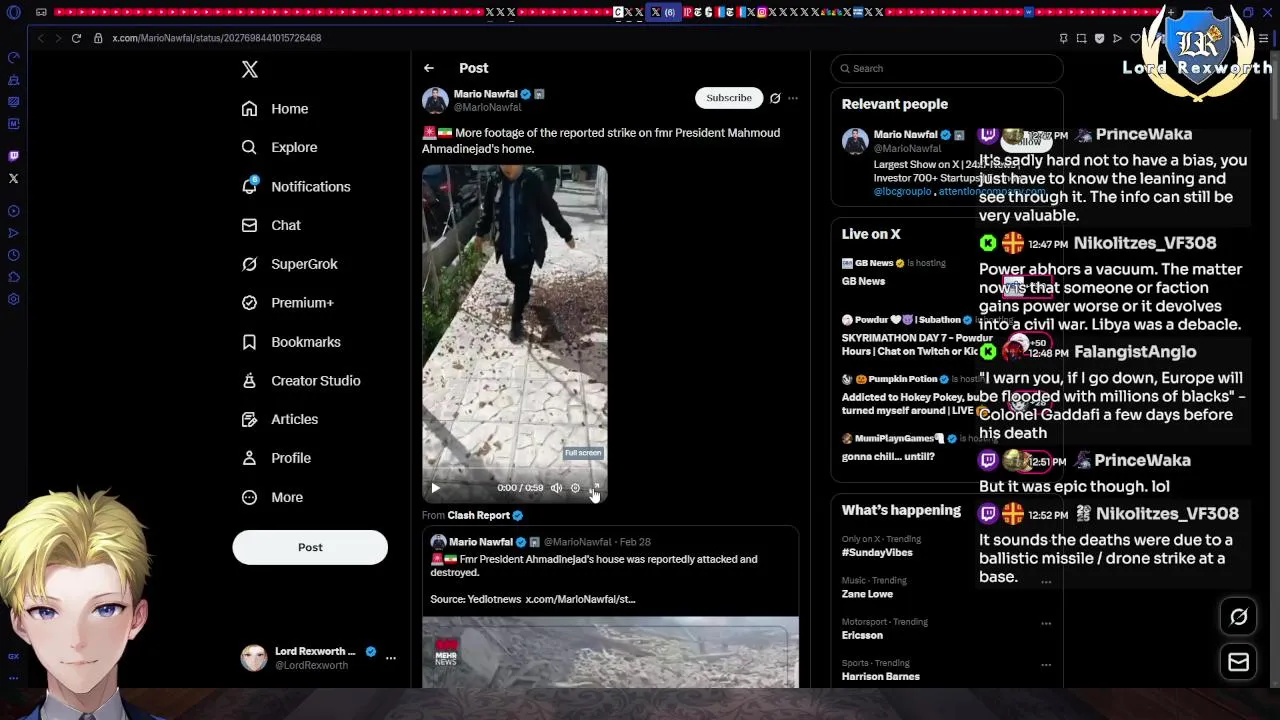Open the Clash Report source link
This screenshot has width=1280, height=720.
tap(485, 515)
